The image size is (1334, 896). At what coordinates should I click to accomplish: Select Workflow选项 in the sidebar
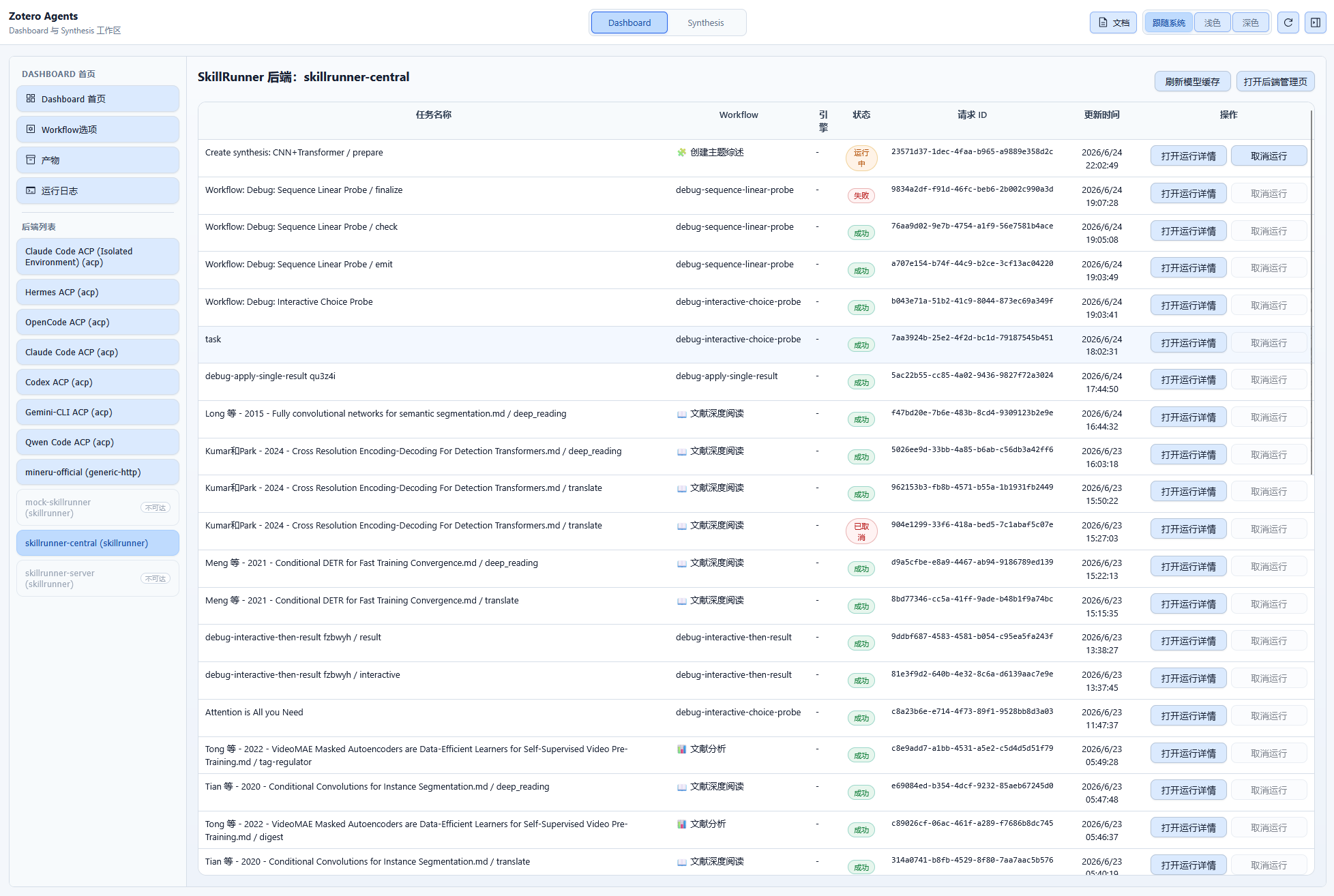click(x=98, y=130)
